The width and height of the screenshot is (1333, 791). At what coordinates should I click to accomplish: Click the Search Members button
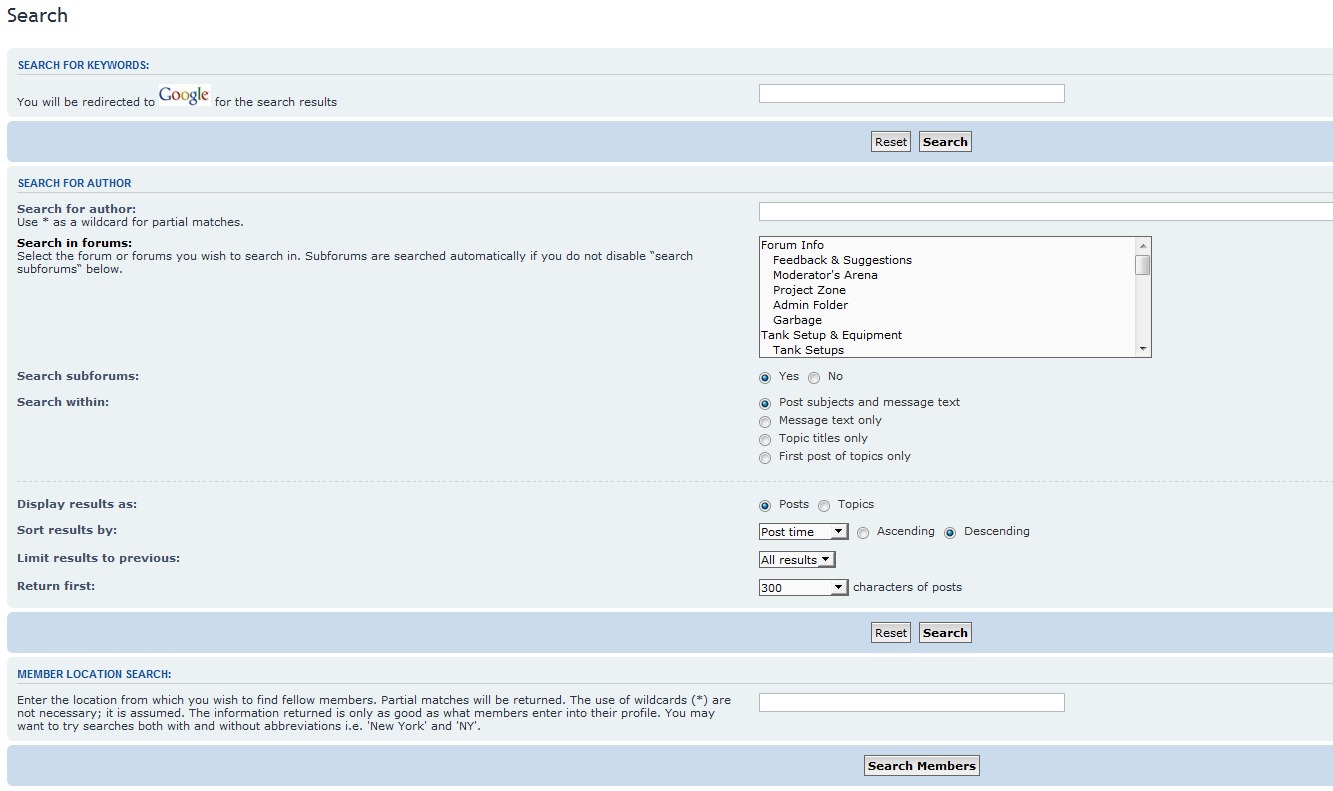tap(922, 766)
